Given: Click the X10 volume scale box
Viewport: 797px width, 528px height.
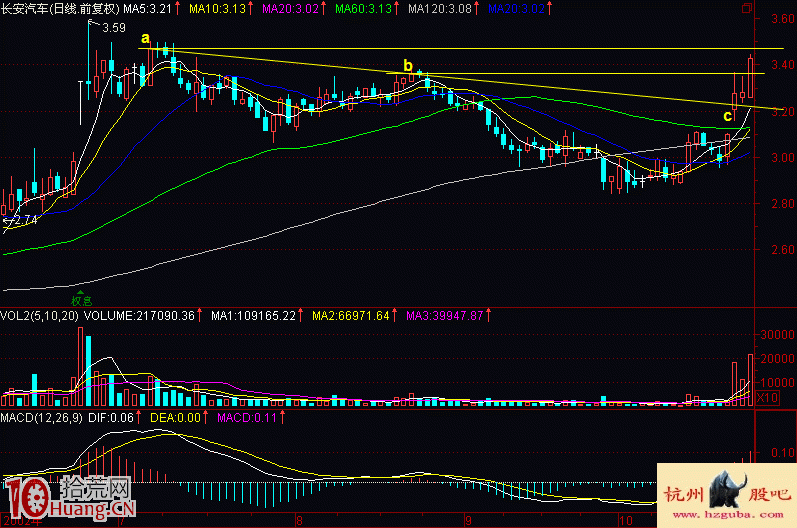Looking at the screenshot, I should [x=768, y=398].
